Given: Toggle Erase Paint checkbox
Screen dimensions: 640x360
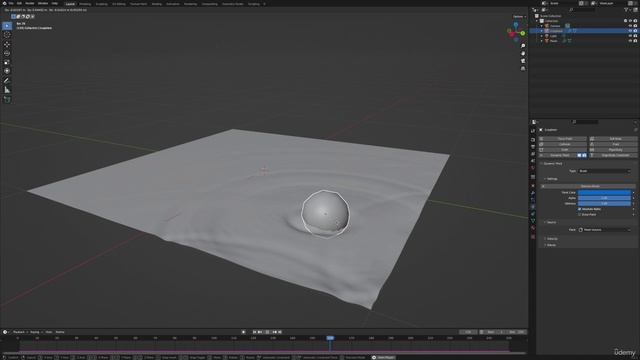Looking at the screenshot, I should point(580,214).
